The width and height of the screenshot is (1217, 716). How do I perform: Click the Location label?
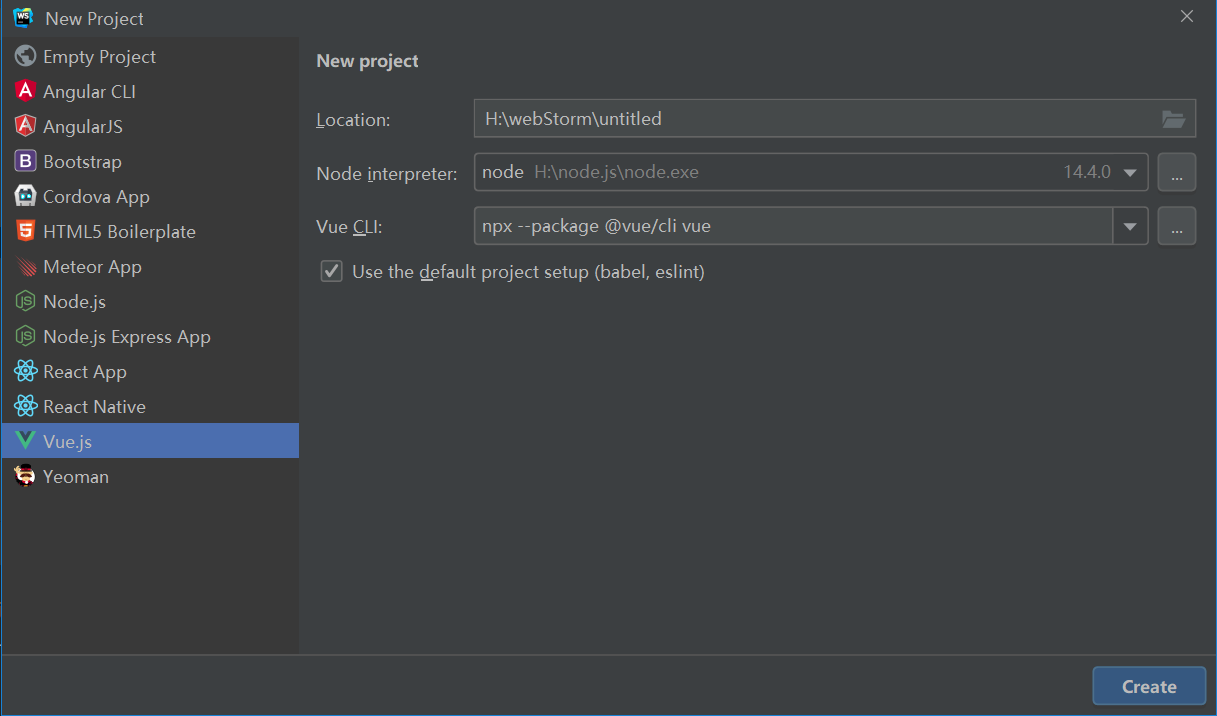point(353,120)
